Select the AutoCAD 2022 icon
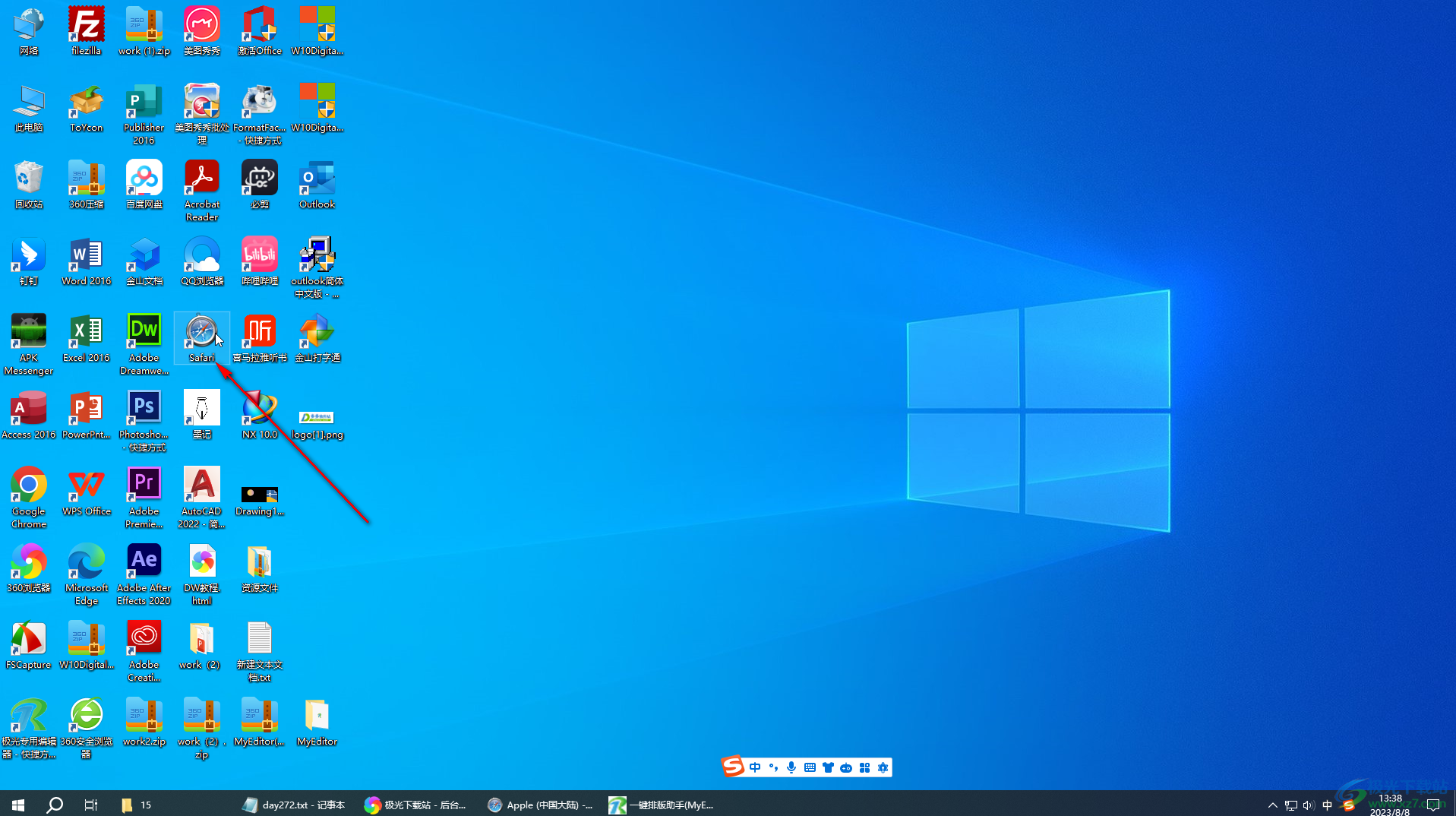The width and height of the screenshot is (1456, 816). (202, 498)
